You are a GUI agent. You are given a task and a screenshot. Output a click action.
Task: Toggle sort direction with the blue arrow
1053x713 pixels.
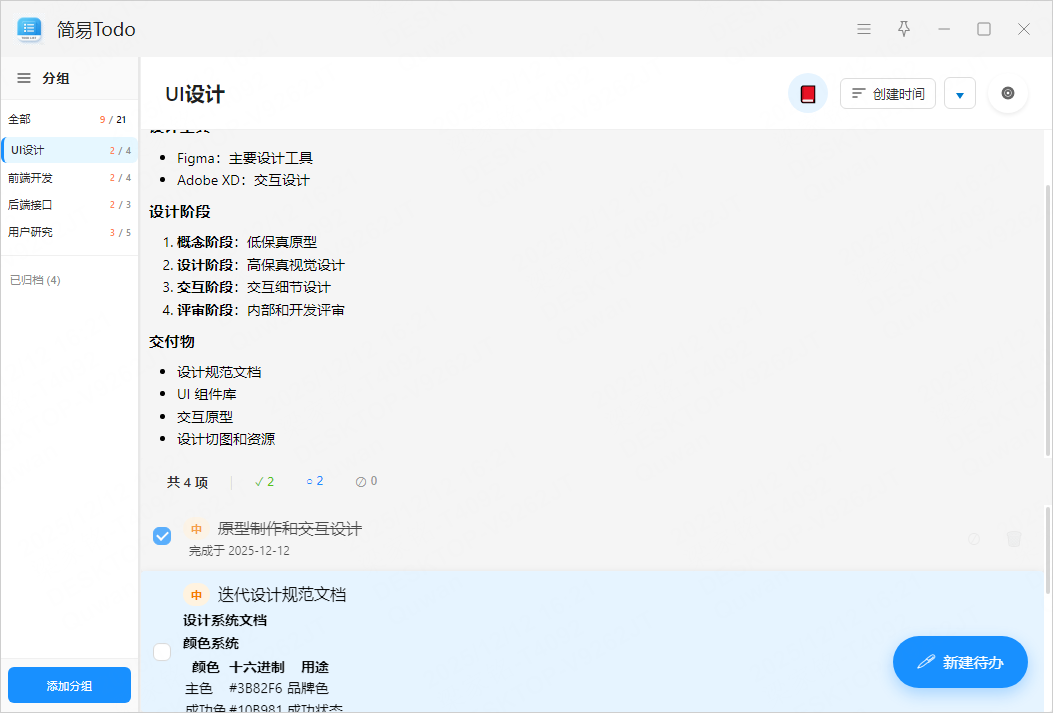pyautogui.click(x=960, y=94)
